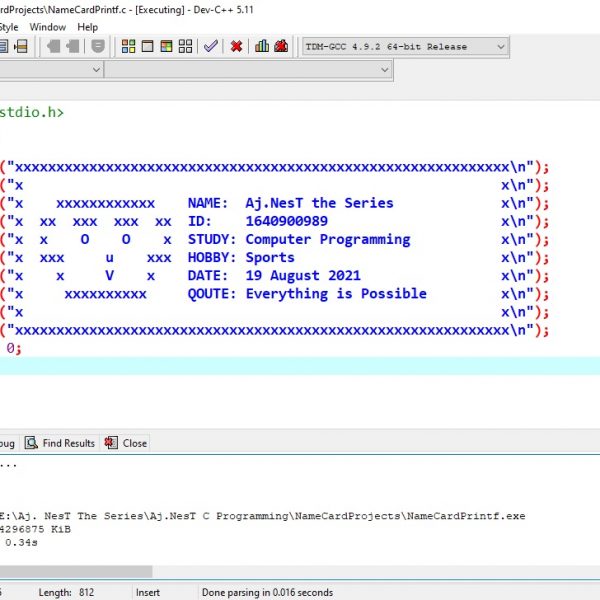Click the grey Back navigation arrow icon
Image resolution: width=600 pixels, height=600 pixels.
[53, 46]
